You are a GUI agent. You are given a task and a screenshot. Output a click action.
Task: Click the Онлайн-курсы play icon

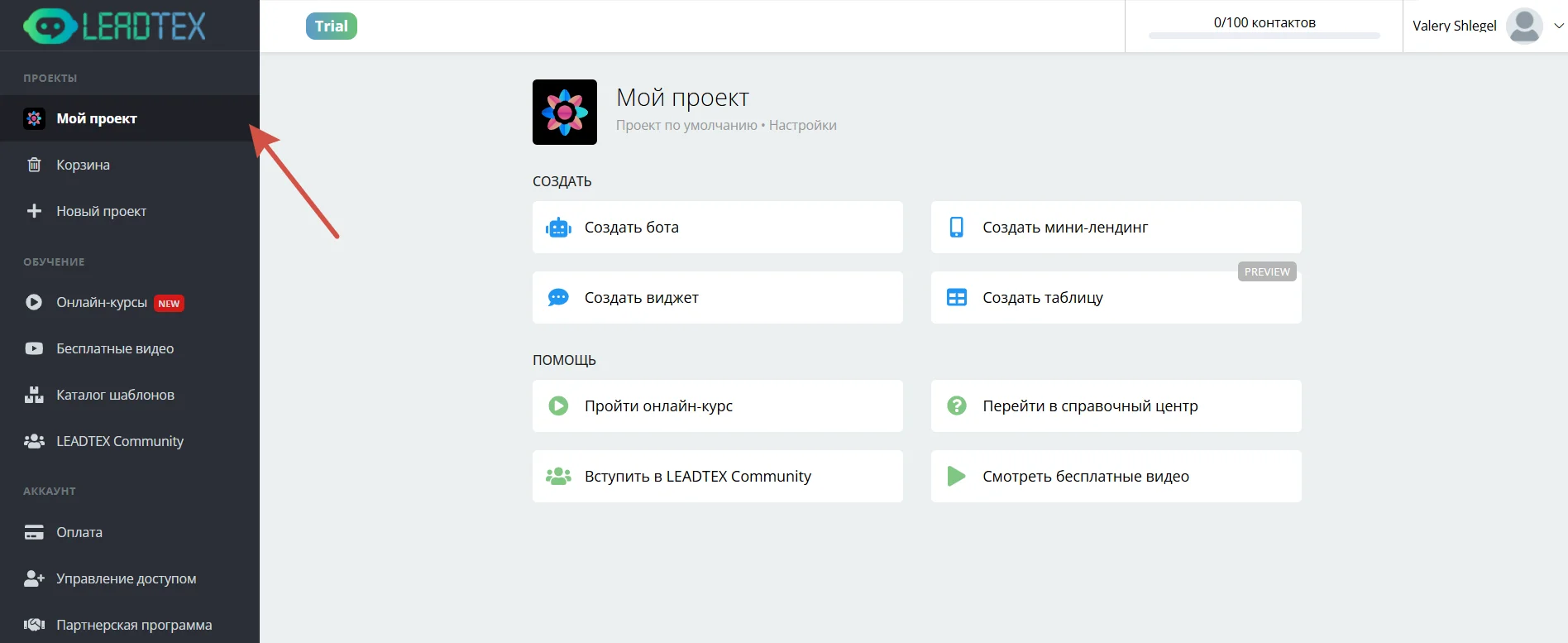(x=34, y=302)
